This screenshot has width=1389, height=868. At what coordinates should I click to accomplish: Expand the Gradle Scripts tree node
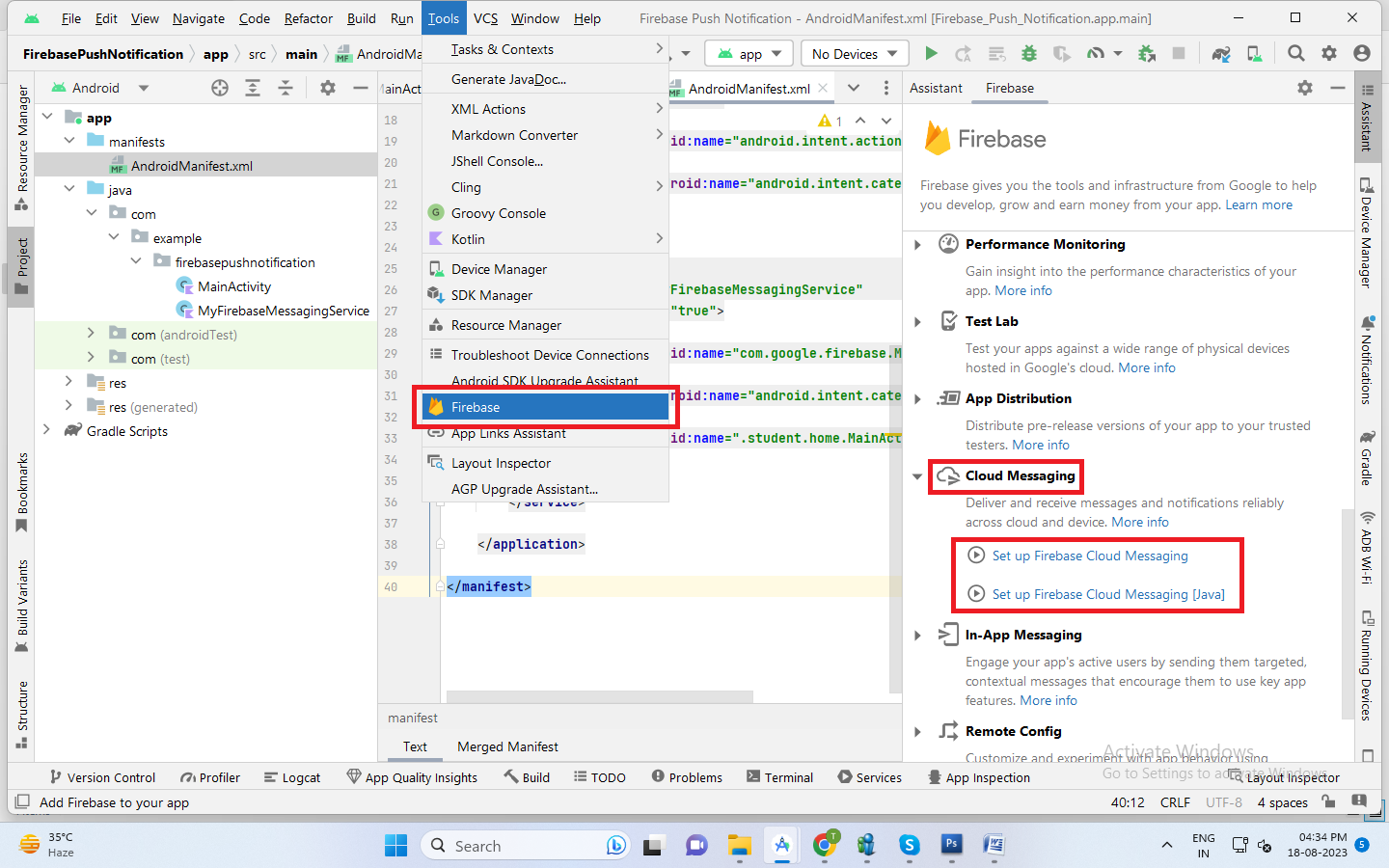pos(46,430)
